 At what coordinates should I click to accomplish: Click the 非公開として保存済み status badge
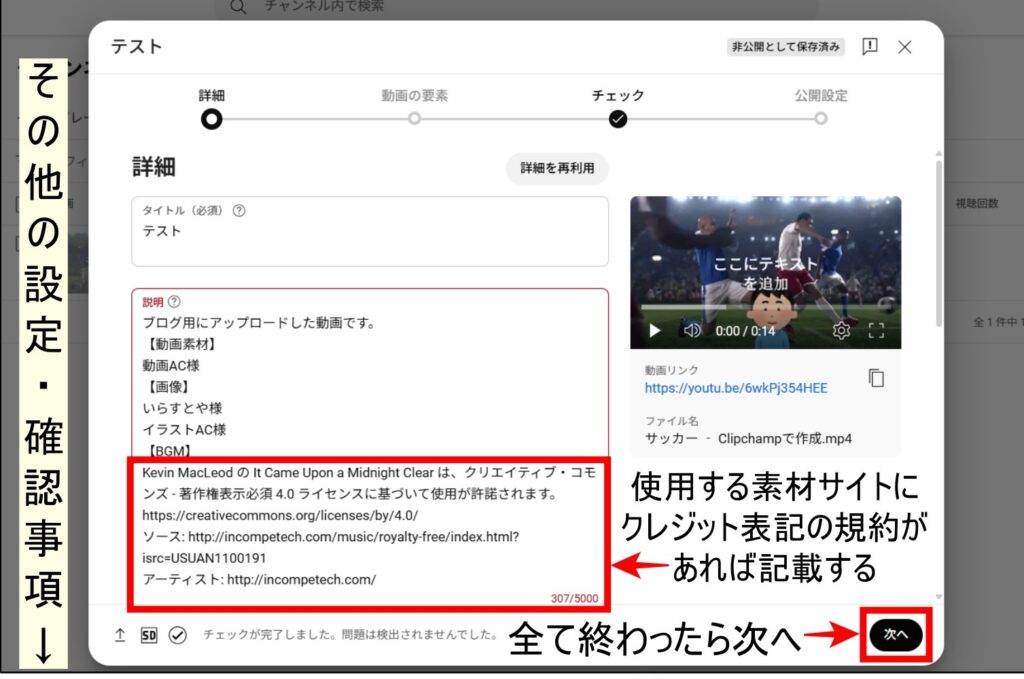[786, 47]
